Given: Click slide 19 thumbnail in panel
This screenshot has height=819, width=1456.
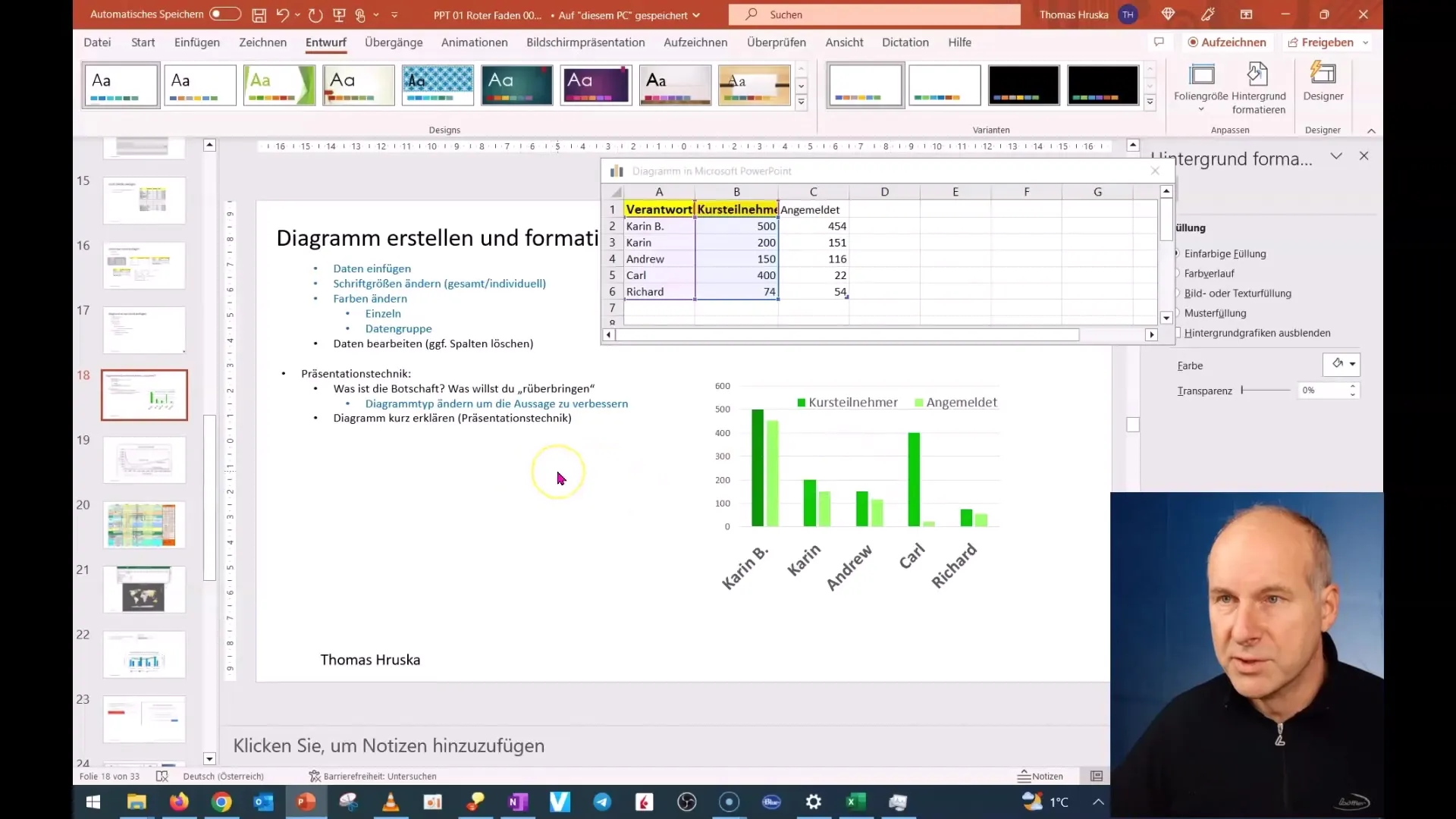Looking at the screenshot, I should click(x=143, y=459).
